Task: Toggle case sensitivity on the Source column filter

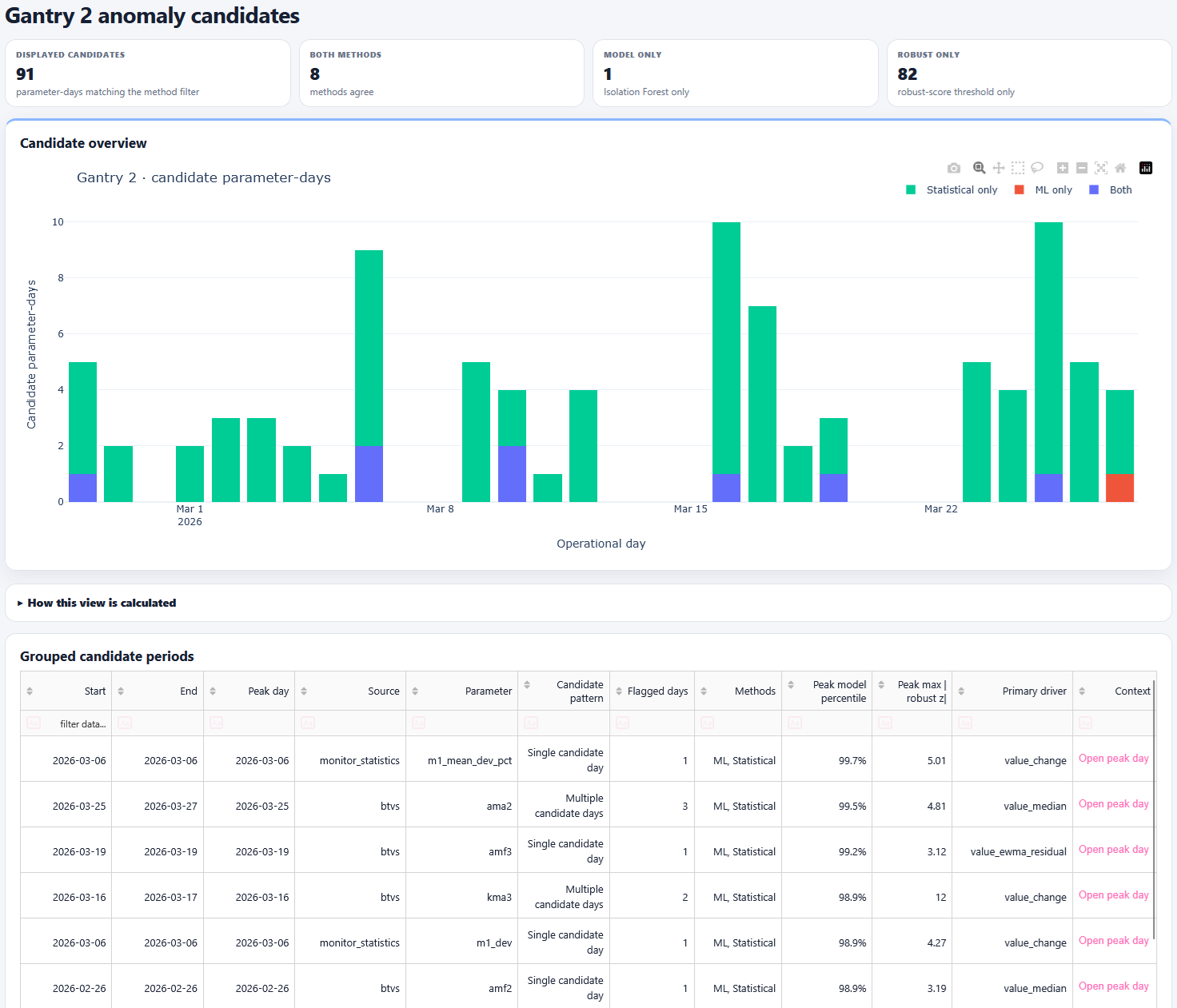Action: coord(308,723)
